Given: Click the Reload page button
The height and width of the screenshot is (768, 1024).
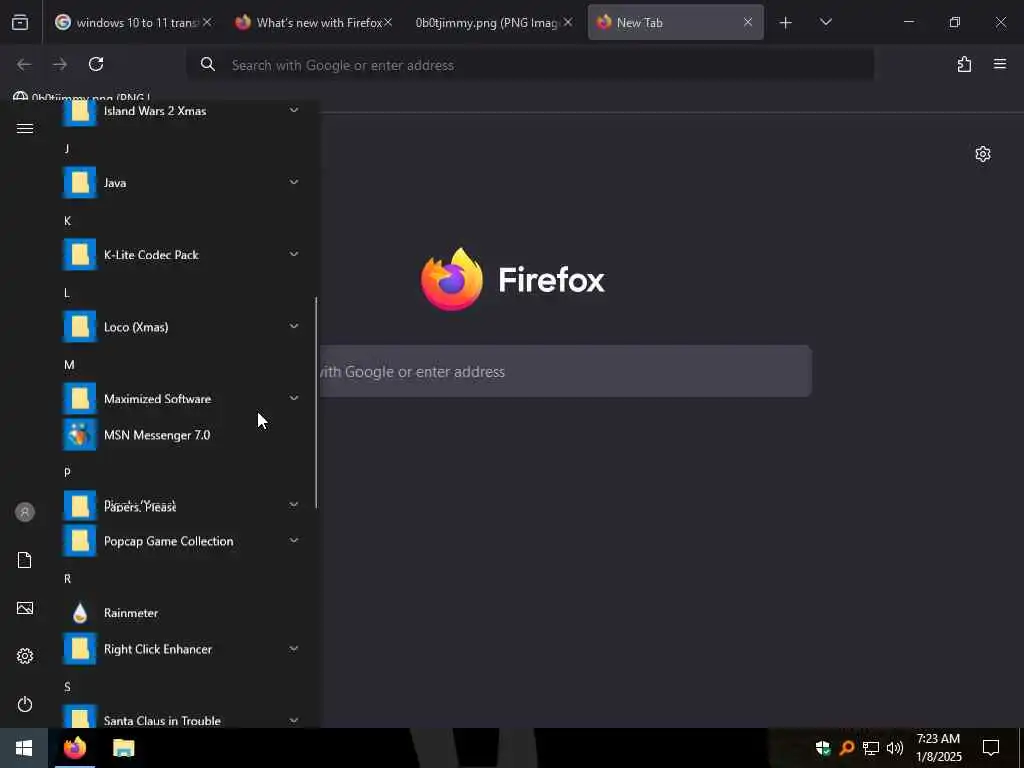Looking at the screenshot, I should pyautogui.click(x=96, y=64).
